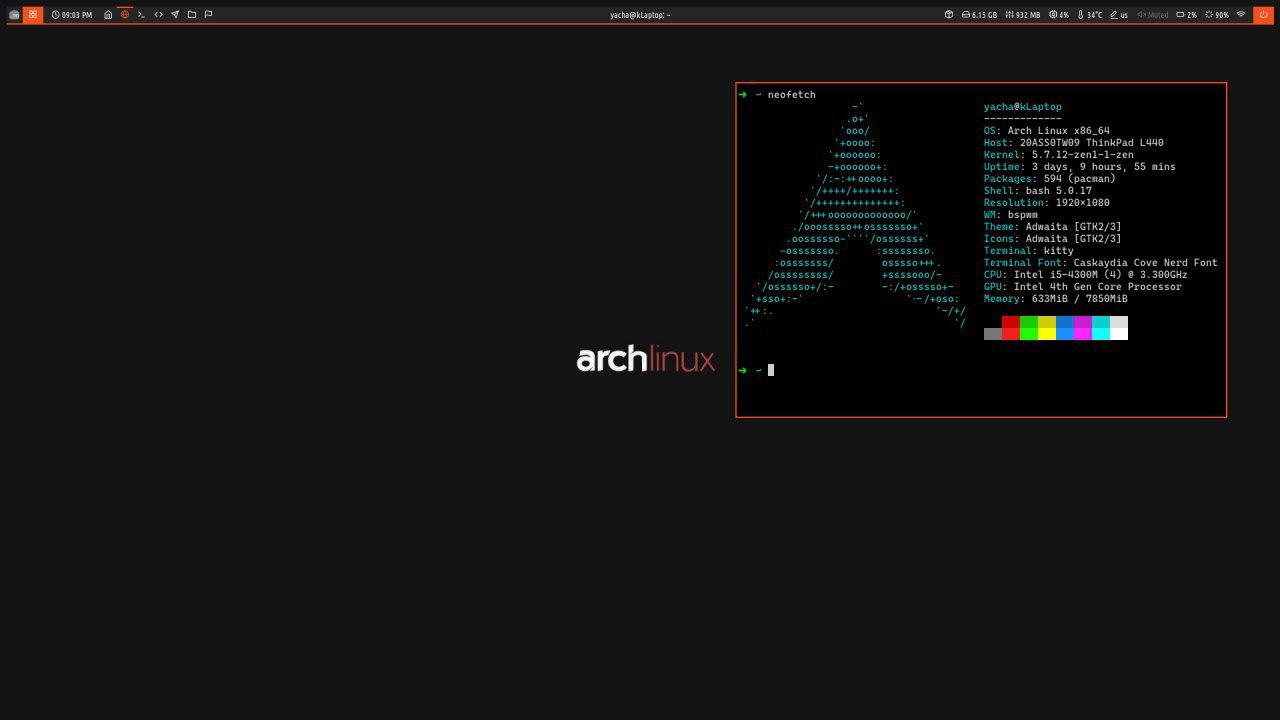Click the temperature 34°C indicator
The width and height of the screenshot is (1280, 720).
point(1090,15)
